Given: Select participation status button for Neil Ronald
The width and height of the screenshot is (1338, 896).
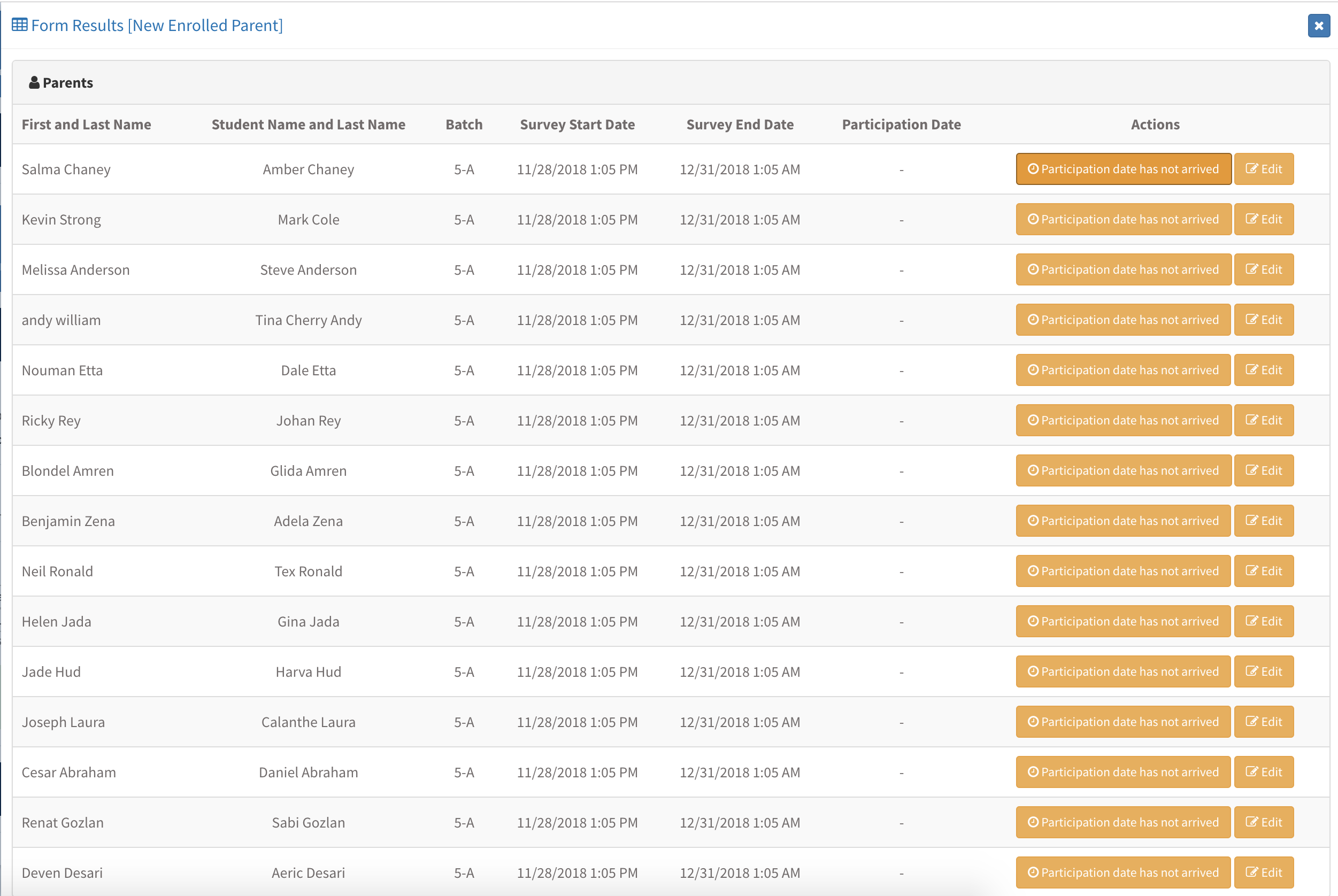Looking at the screenshot, I should 1124,571.
